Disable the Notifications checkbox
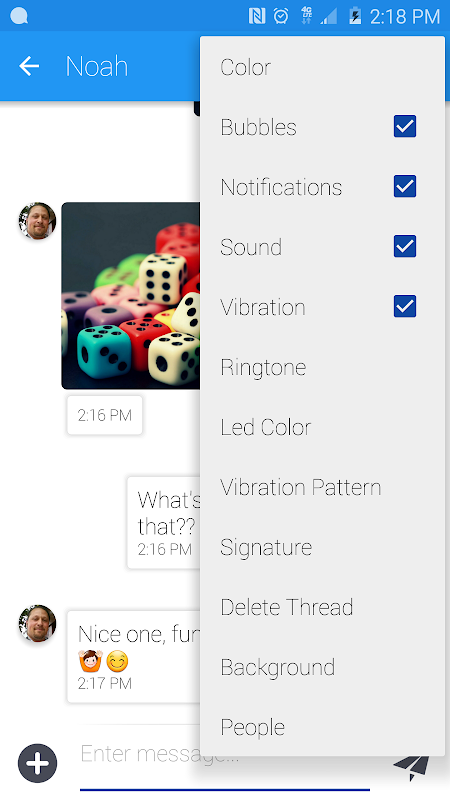450x800 pixels. point(405,186)
